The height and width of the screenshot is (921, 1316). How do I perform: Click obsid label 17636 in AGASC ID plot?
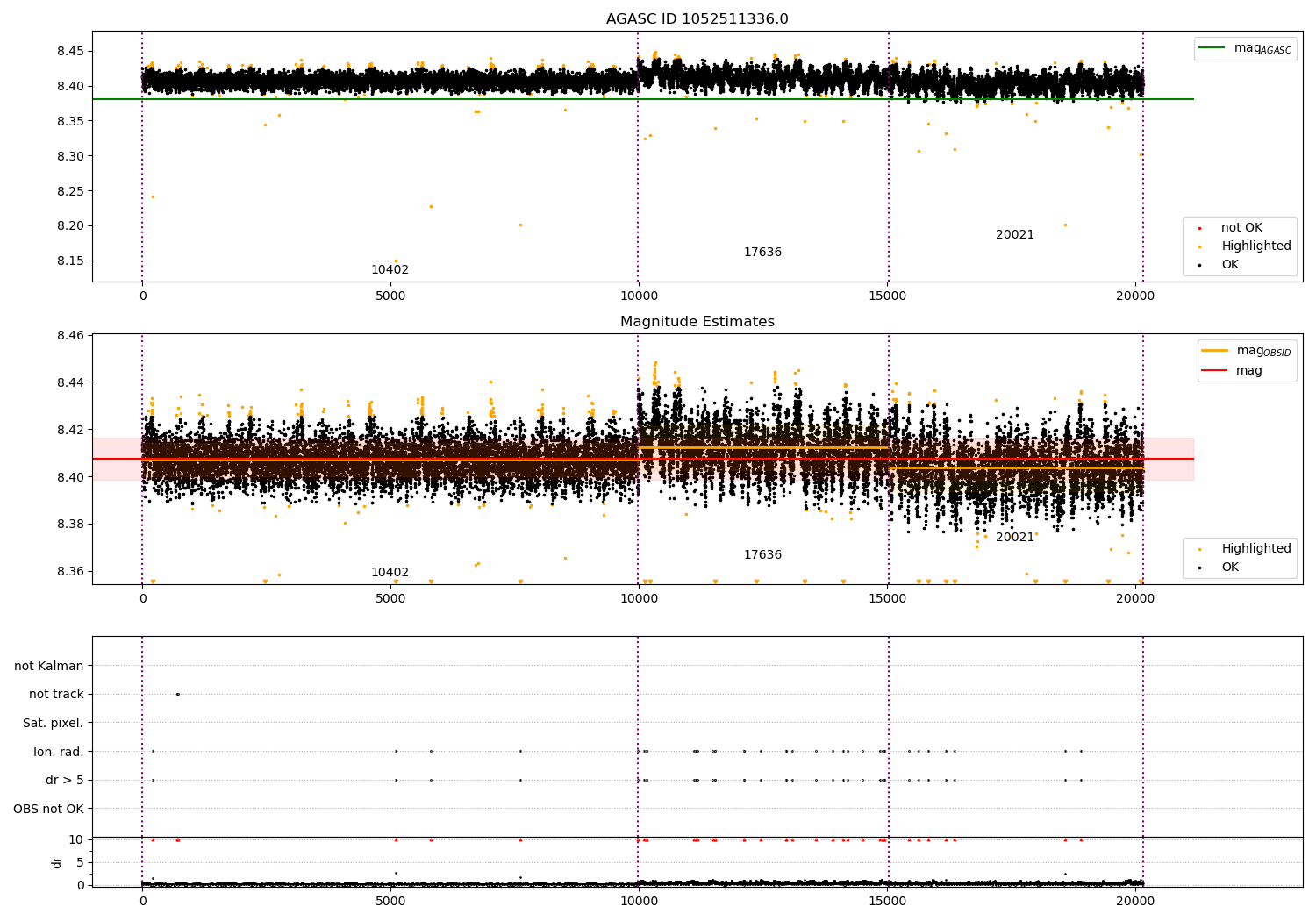[762, 253]
